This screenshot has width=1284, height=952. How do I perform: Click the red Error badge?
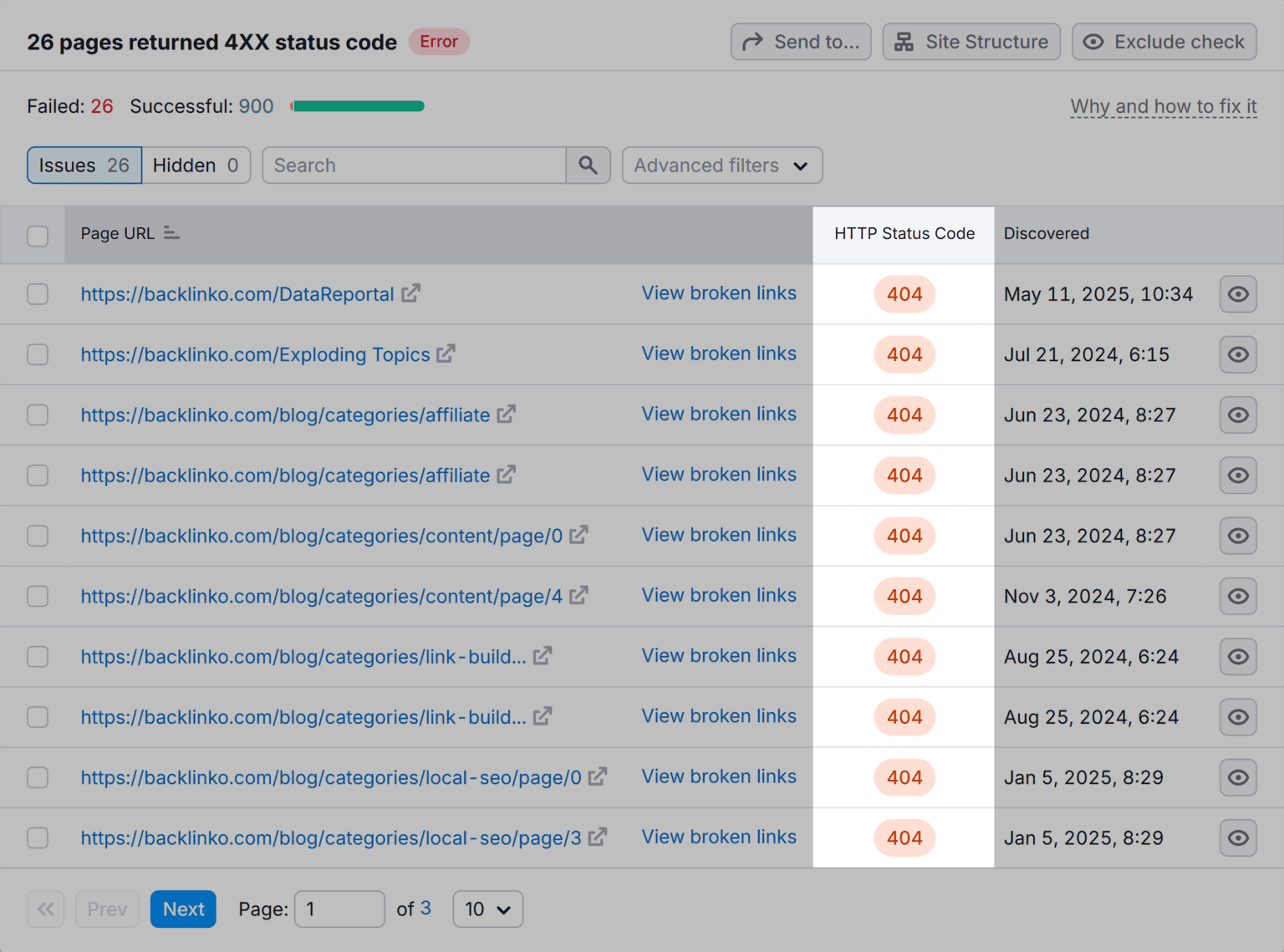coord(439,42)
